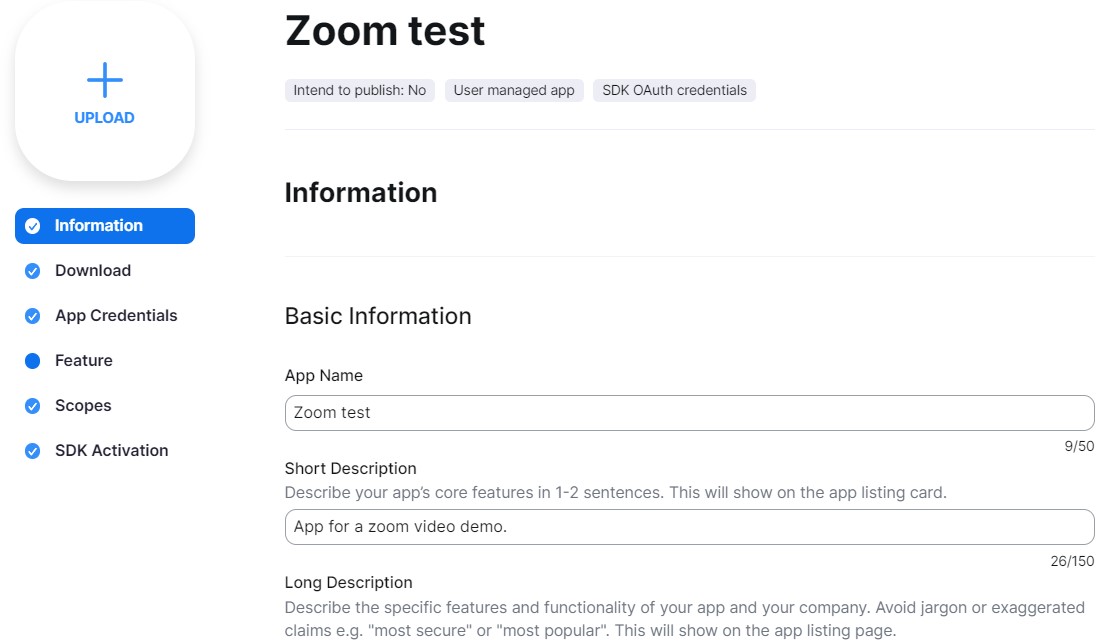This screenshot has height=641, width=1105.
Task: Click the 'Long Description' label
Action: (x=348, y=583)
